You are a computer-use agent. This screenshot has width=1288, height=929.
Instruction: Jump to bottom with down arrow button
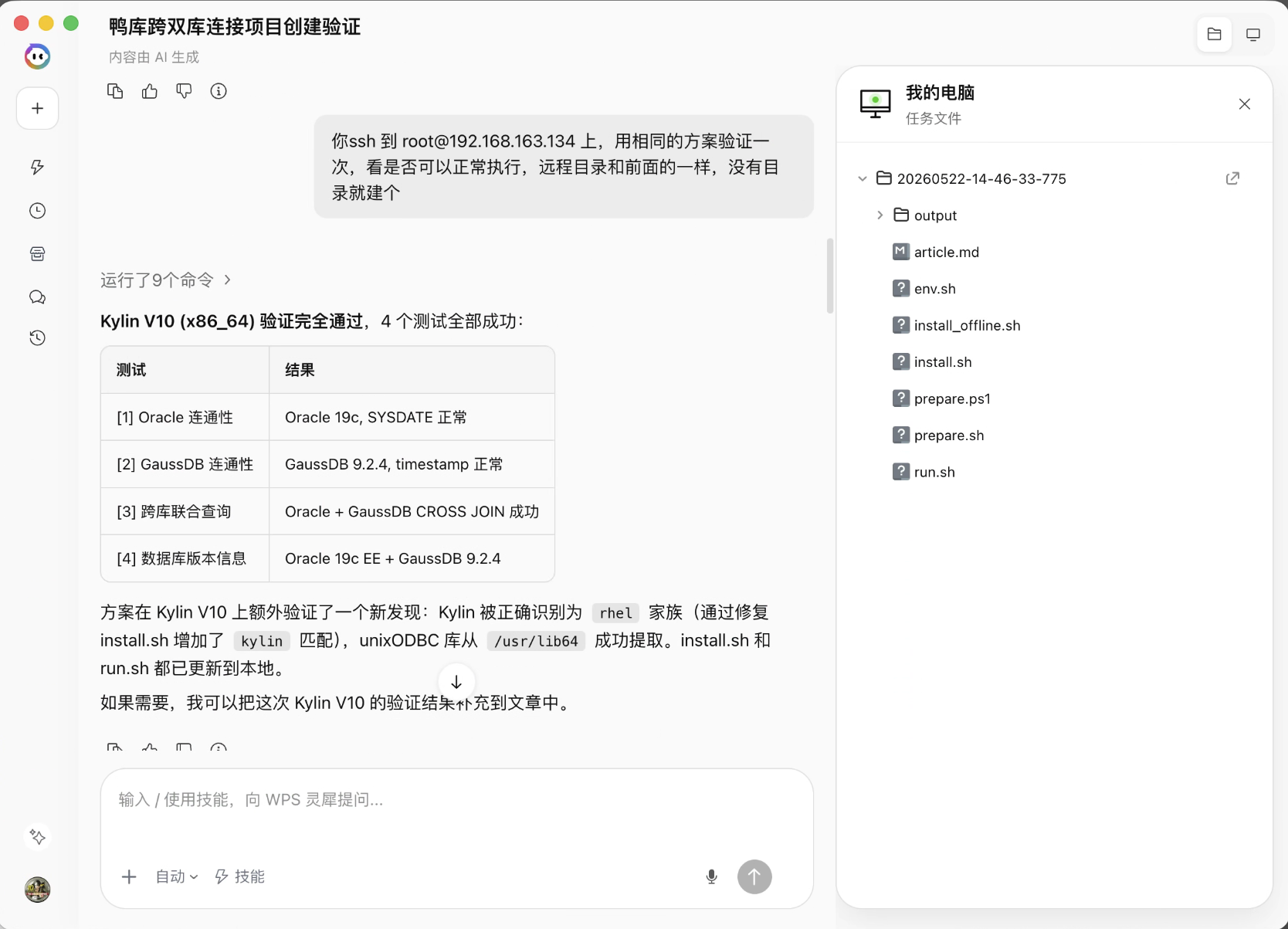click(456, 682)
